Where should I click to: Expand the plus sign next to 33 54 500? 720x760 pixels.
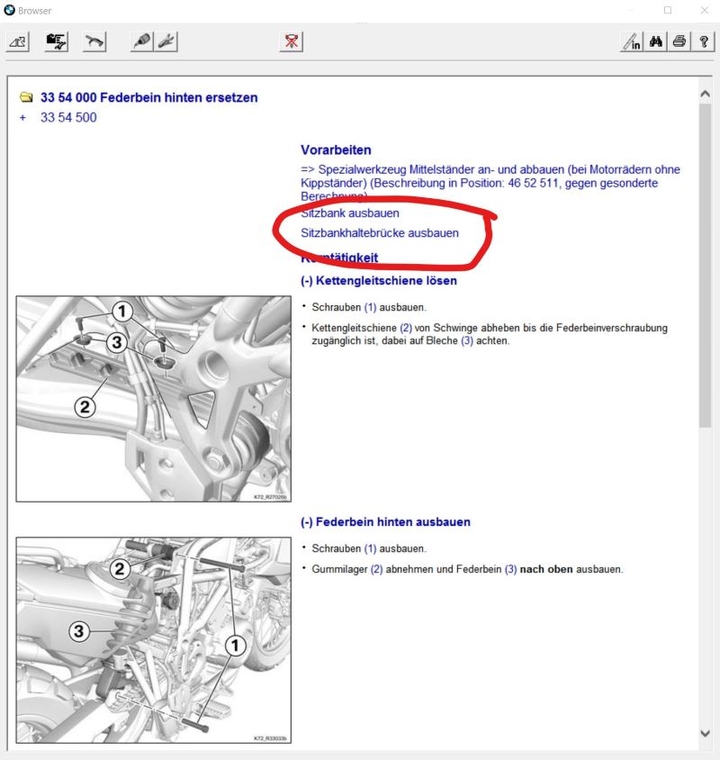[x=23, y=117]
